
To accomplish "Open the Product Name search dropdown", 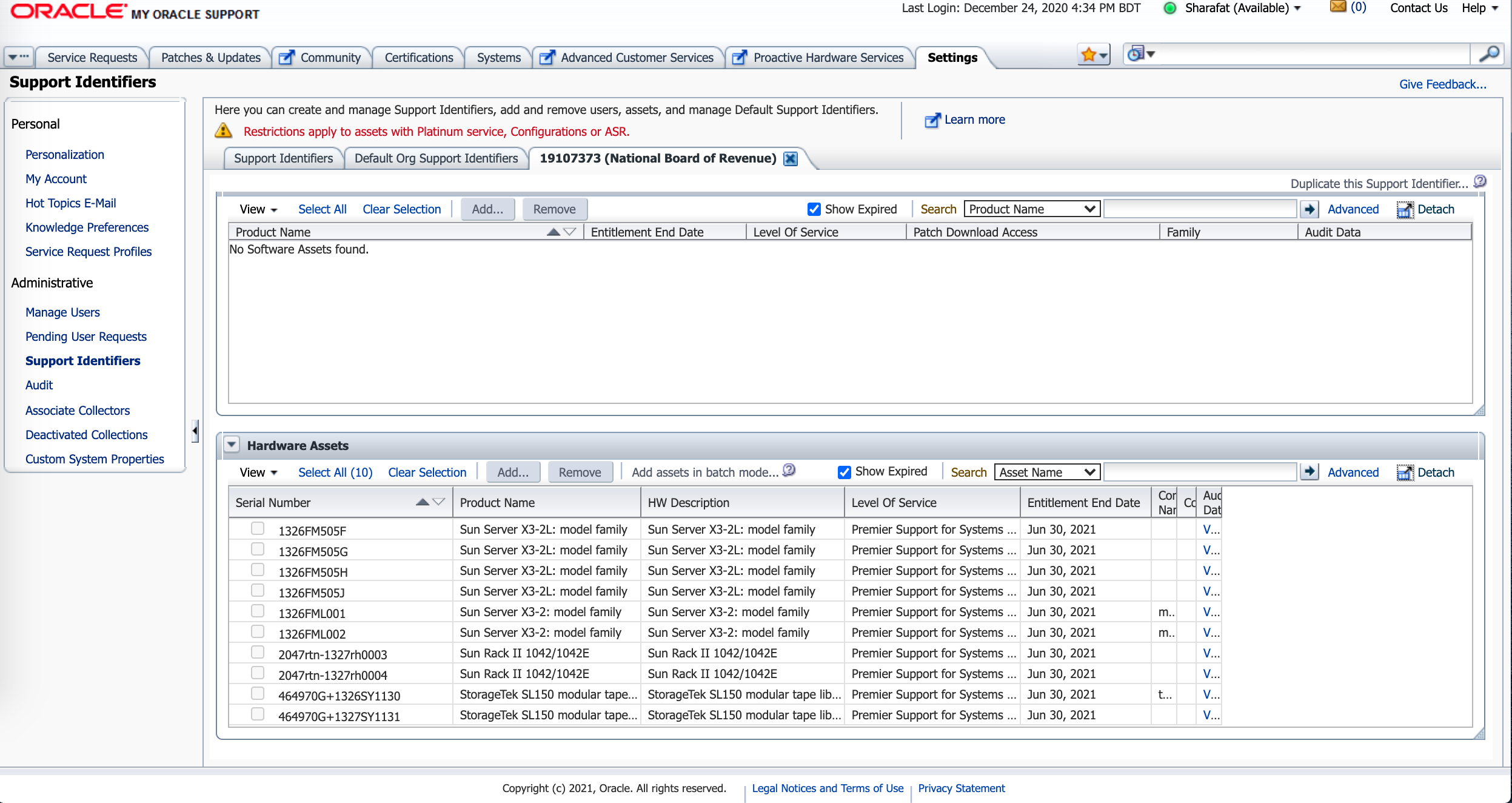I will (1032, 209).
